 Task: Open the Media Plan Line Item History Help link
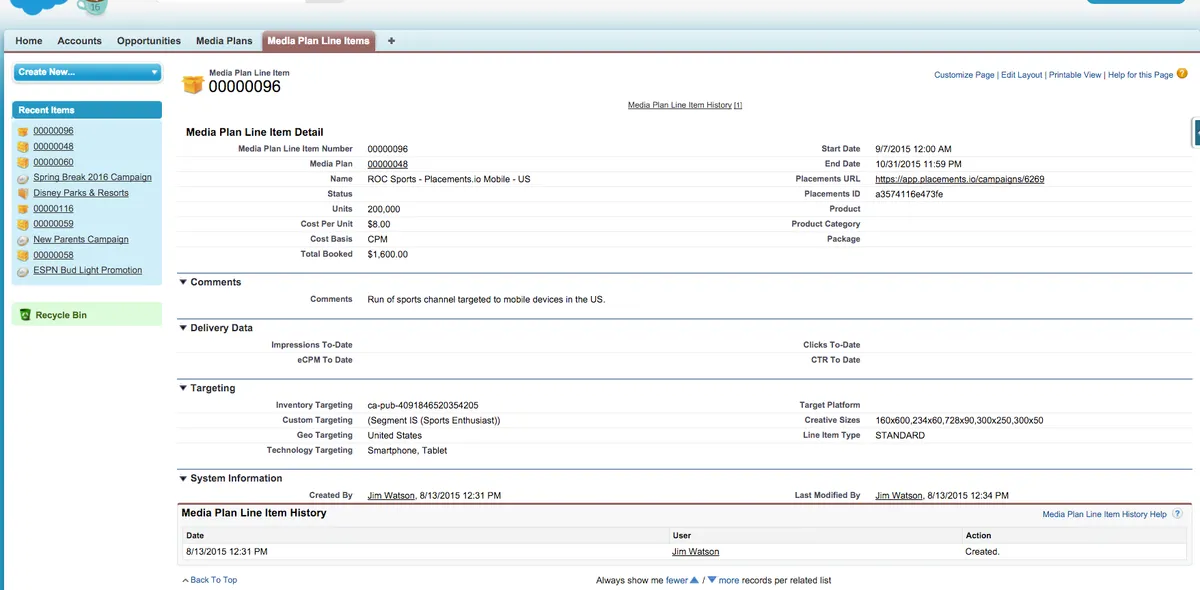click(1104, 514)
